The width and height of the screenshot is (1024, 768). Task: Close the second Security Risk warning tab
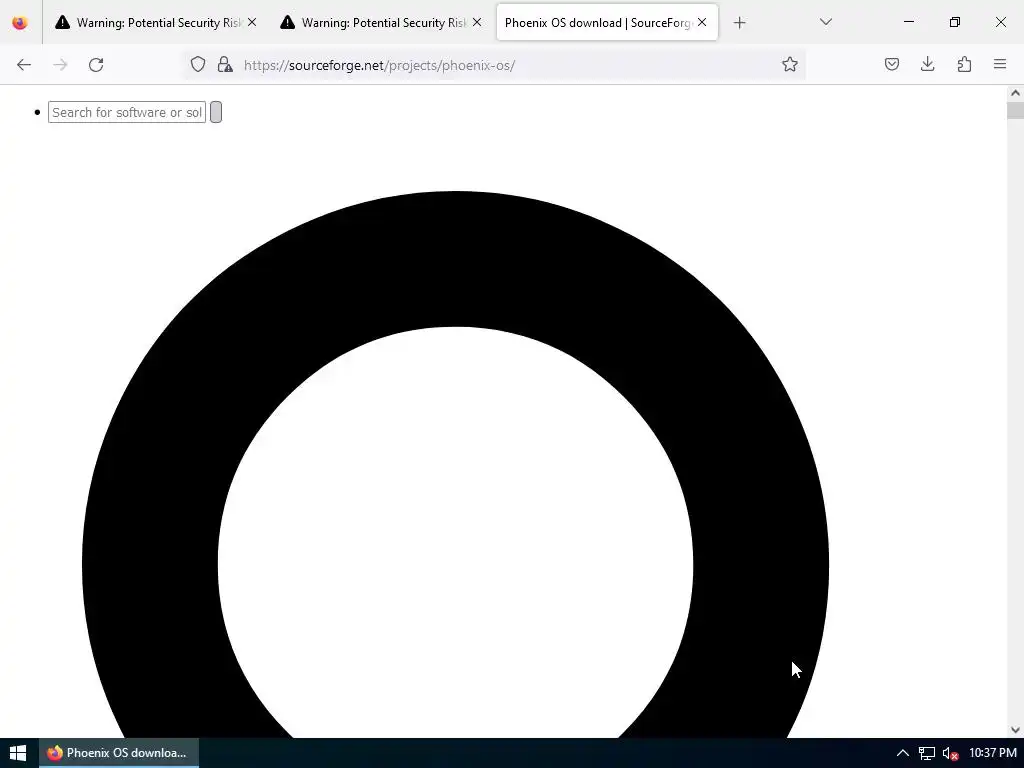point(477,22)
